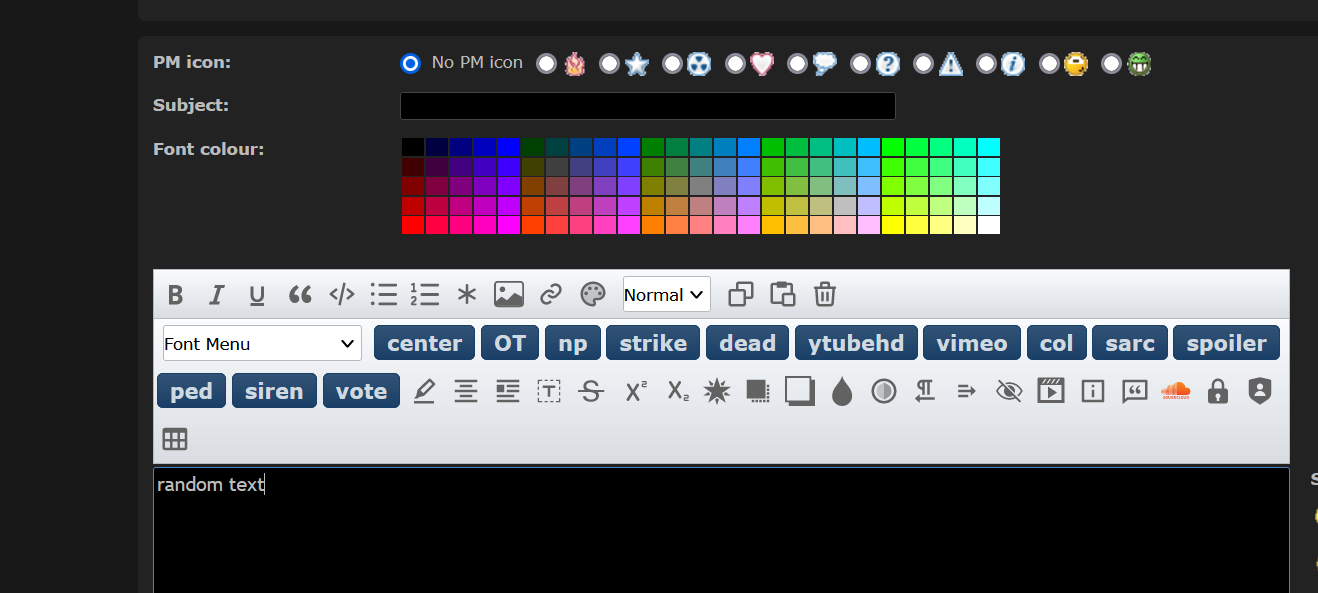Click the Subject input field
Viewport: 1318px width, 593px height.
click(648, 106)
